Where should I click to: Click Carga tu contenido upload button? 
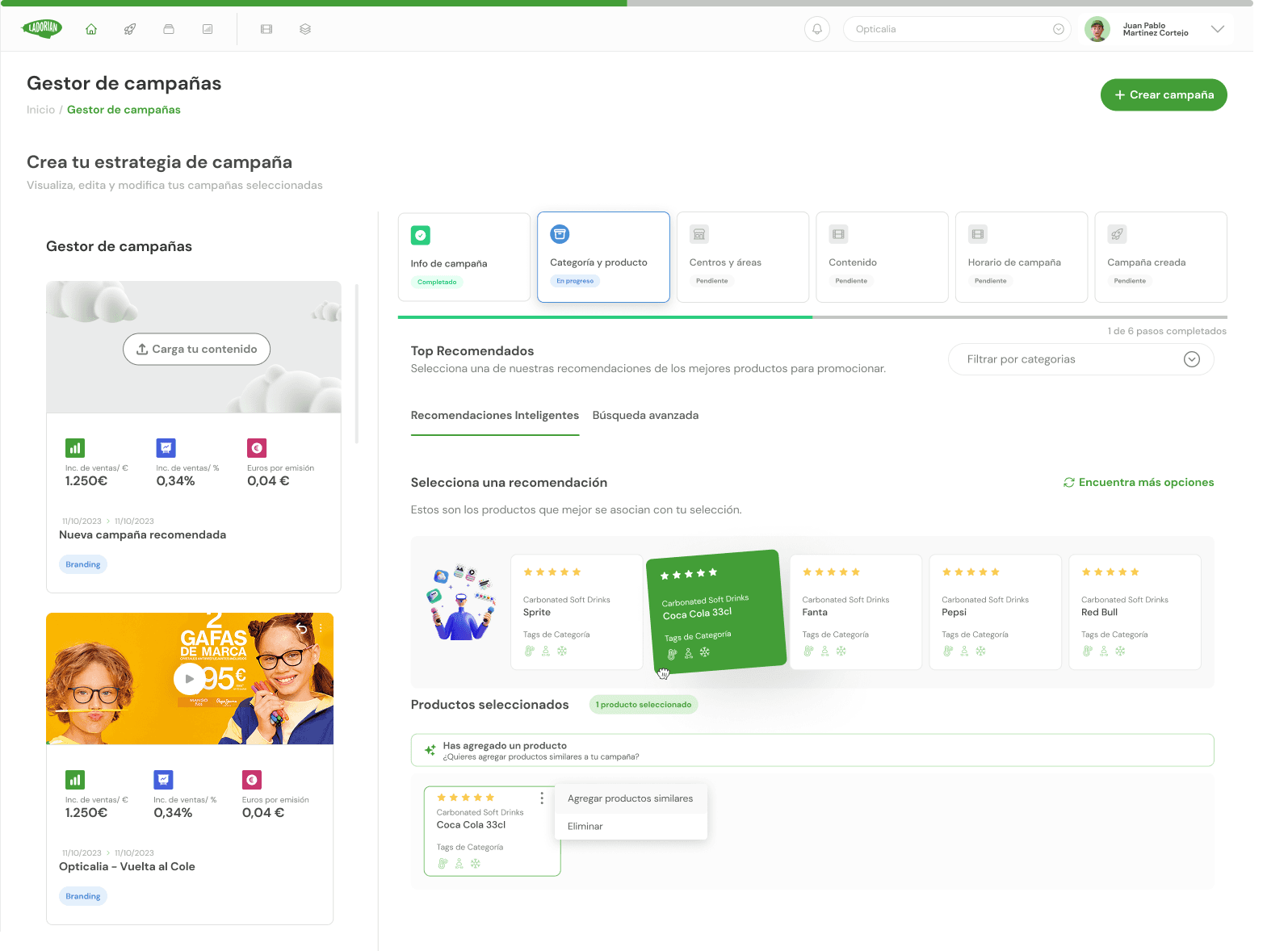coord(196,349)
